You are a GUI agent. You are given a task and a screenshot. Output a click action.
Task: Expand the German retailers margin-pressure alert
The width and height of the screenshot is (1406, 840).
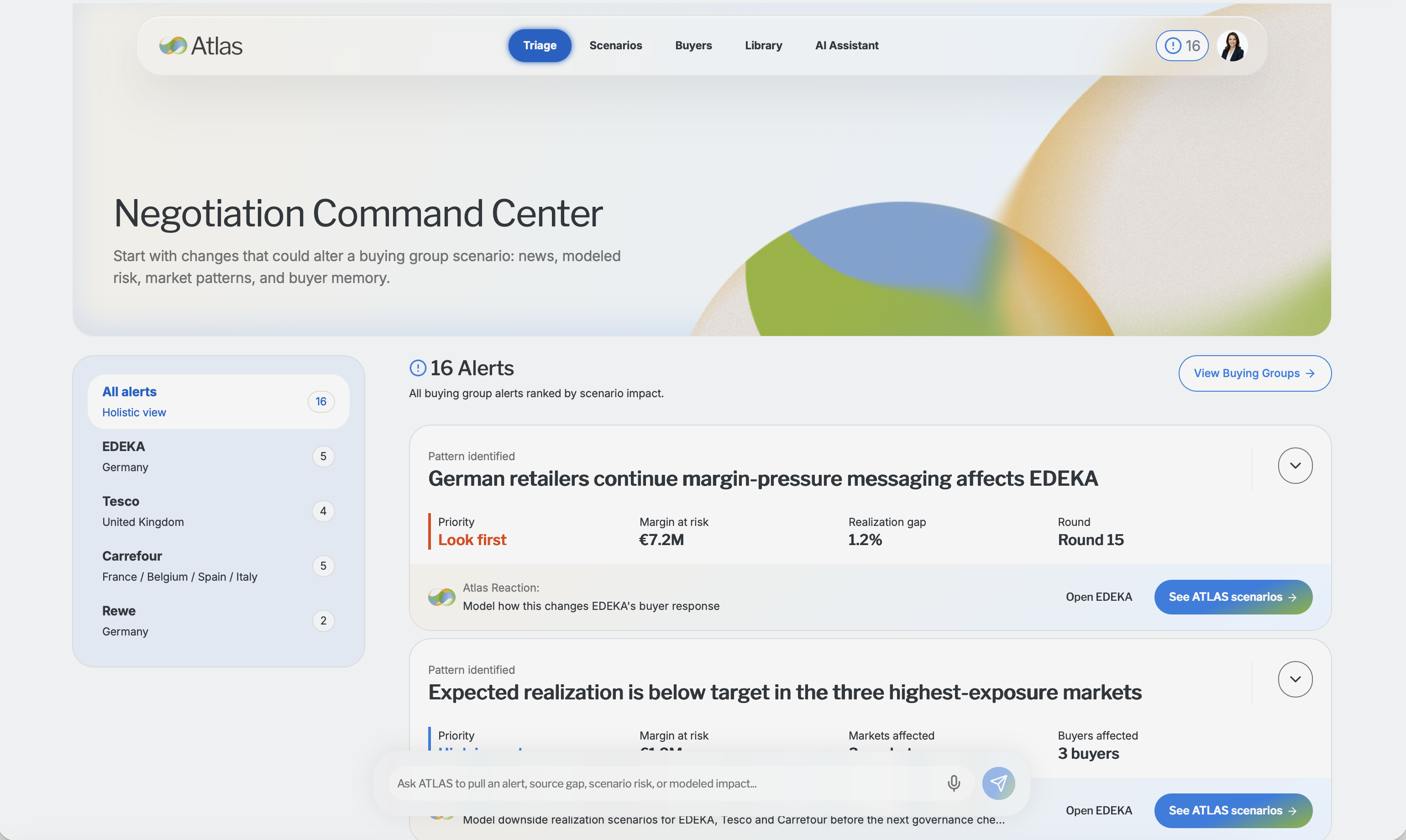click(x=1295, y=465)
